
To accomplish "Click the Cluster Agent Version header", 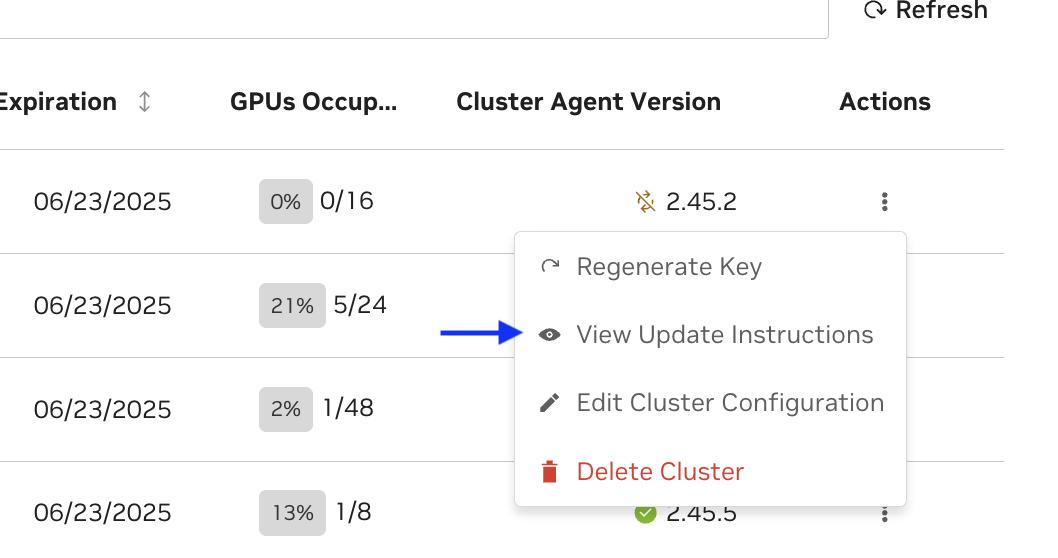I will [x=588, y=102].
